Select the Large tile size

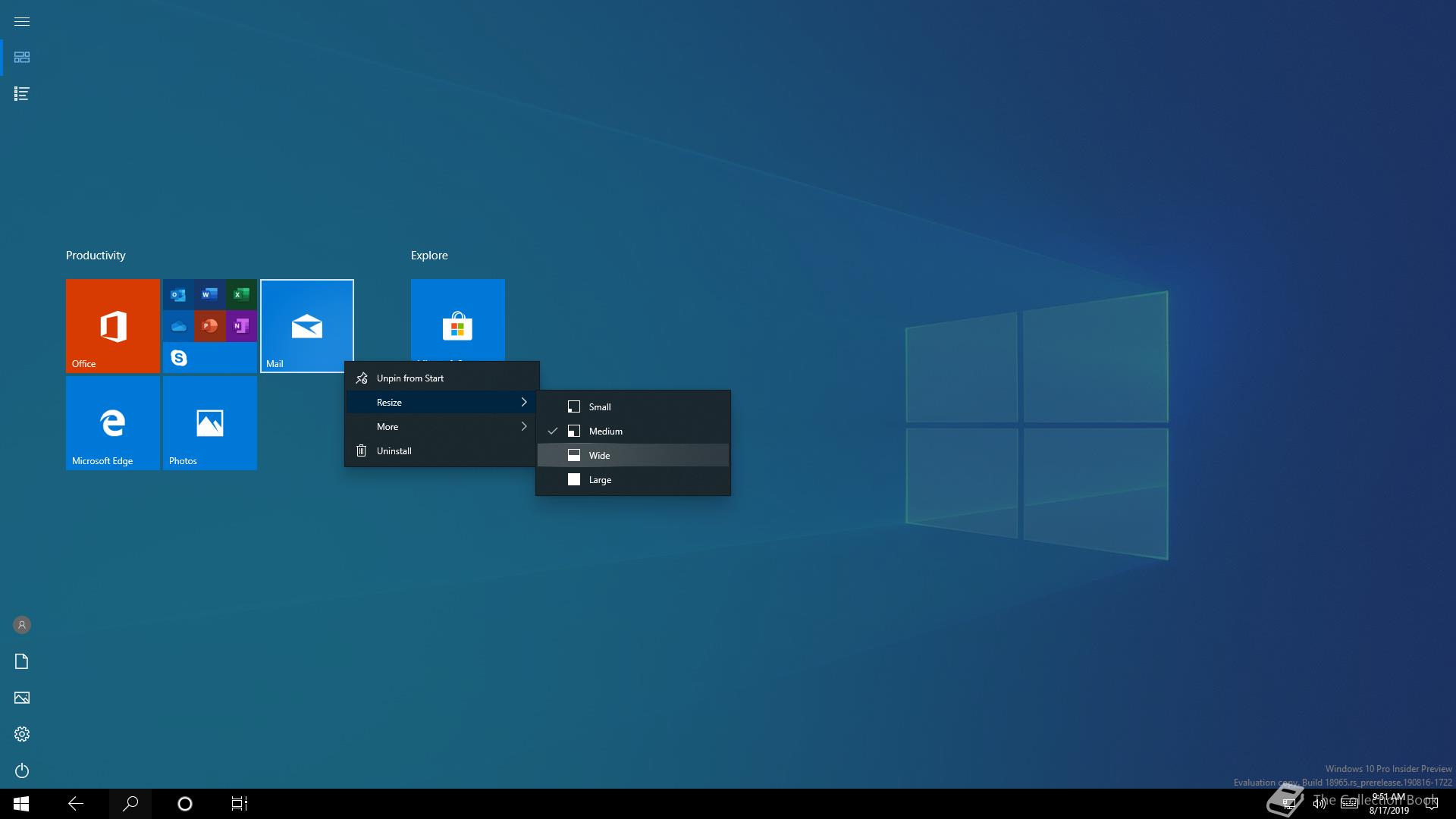tap(633, 479)
